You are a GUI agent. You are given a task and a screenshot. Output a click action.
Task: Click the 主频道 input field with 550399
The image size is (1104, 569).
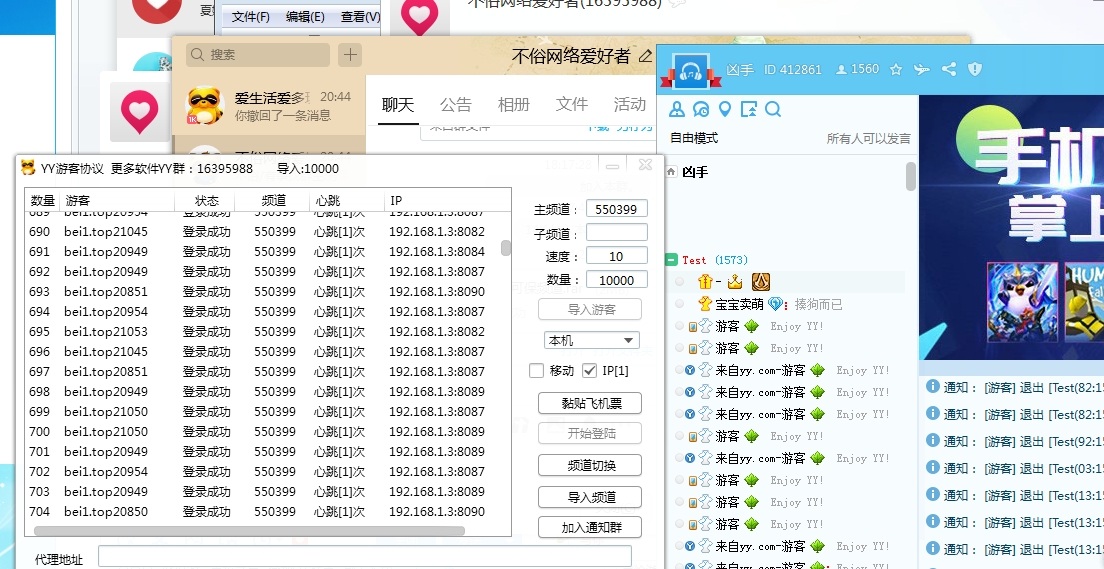click(x=616, y=209)
